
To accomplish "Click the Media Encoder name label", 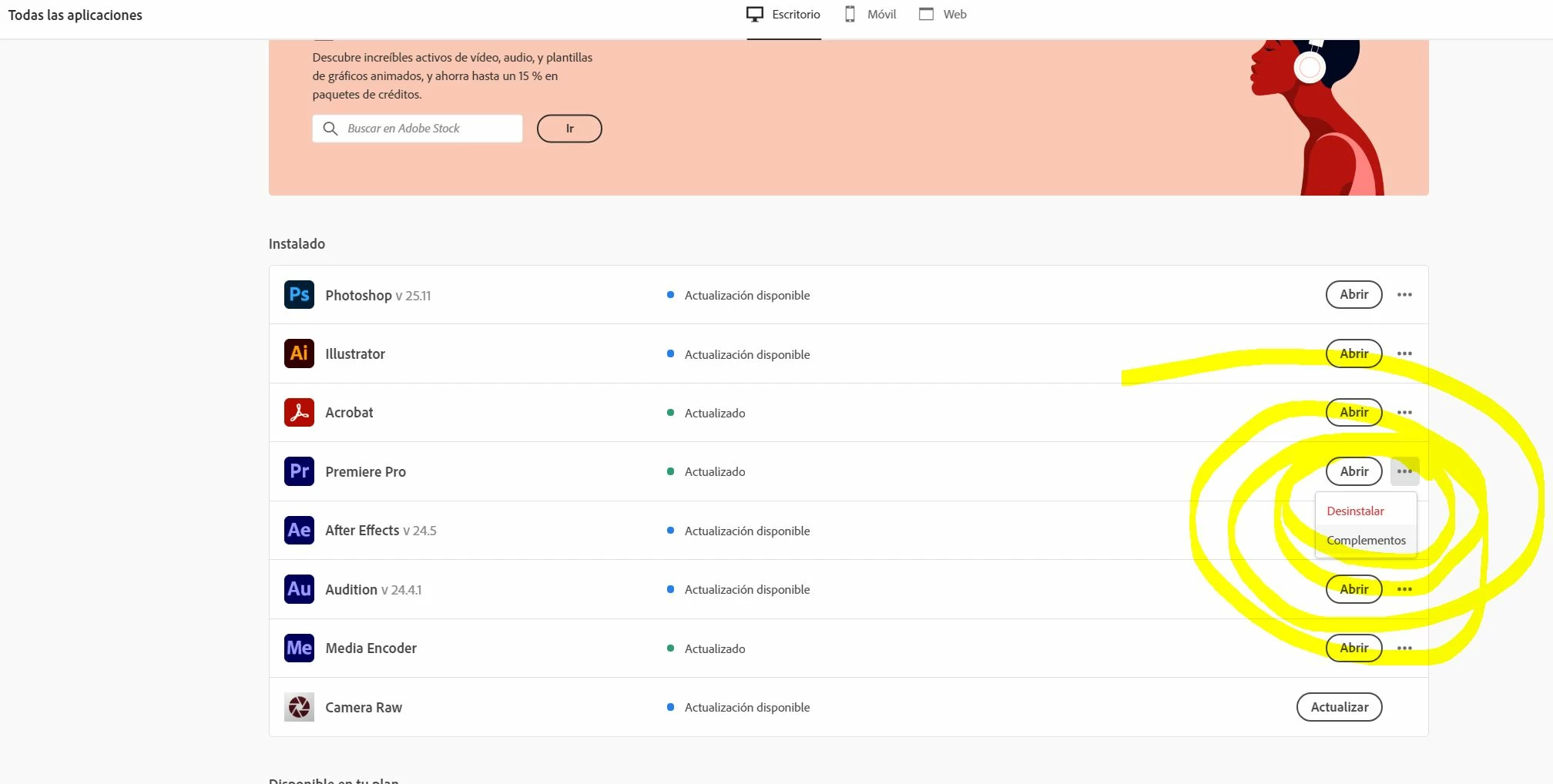I will coord(371,648).
